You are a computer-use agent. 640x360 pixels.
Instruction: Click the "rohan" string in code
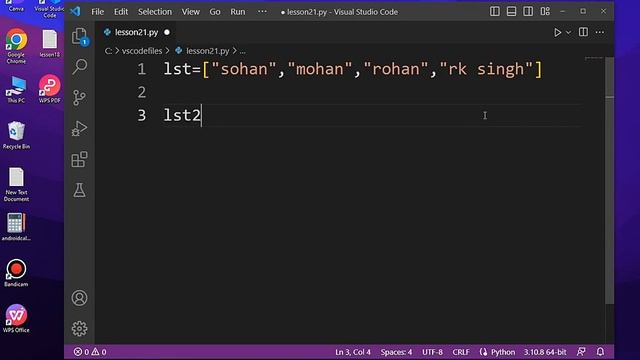pyautogui.click(x=396, y=69)
